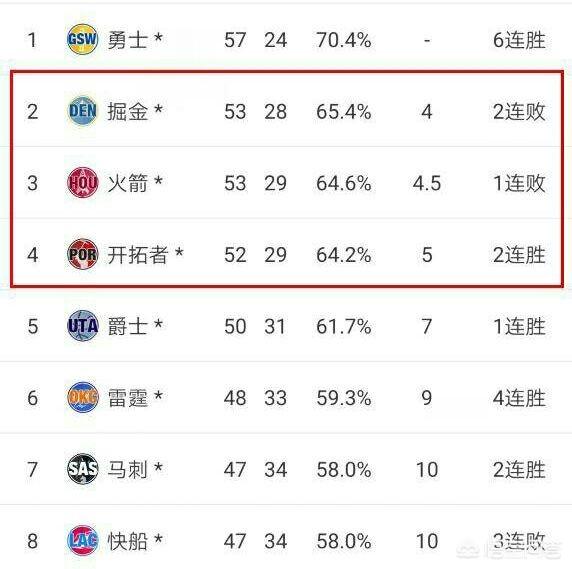The width and height of the screenshot is (572, 569).
Task: Tap the LAC Clippers team logo
Action: pos(83,540)
